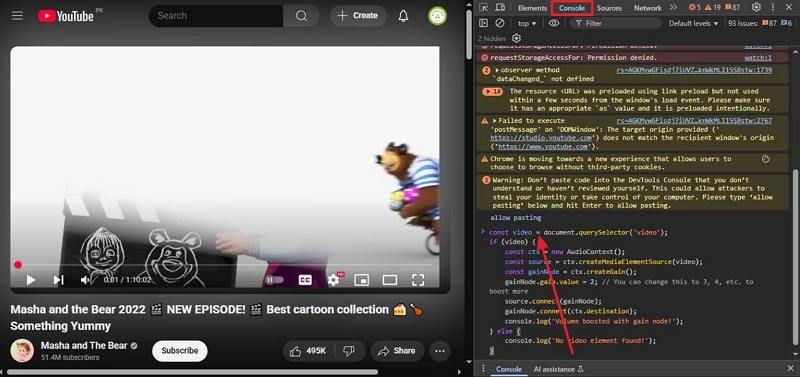Open more actions (three dots) under video

tap(439, 351)
